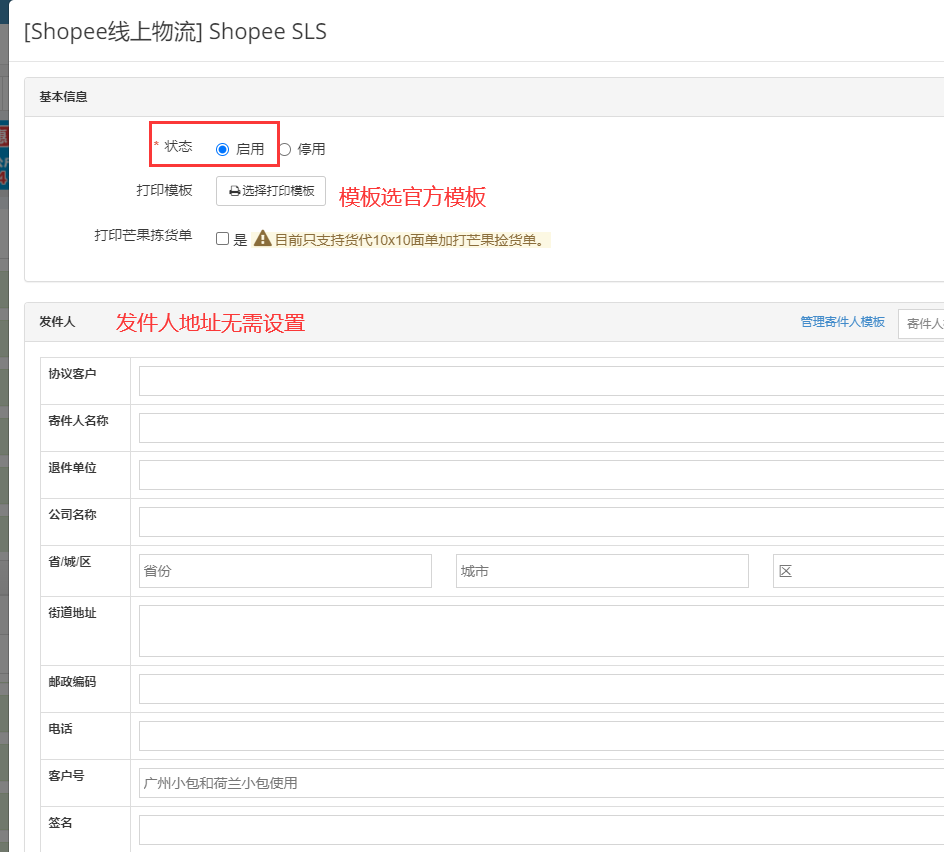Select the 启用 status radio button
Viewport: 944px width, 852px height.
(222, 149)
